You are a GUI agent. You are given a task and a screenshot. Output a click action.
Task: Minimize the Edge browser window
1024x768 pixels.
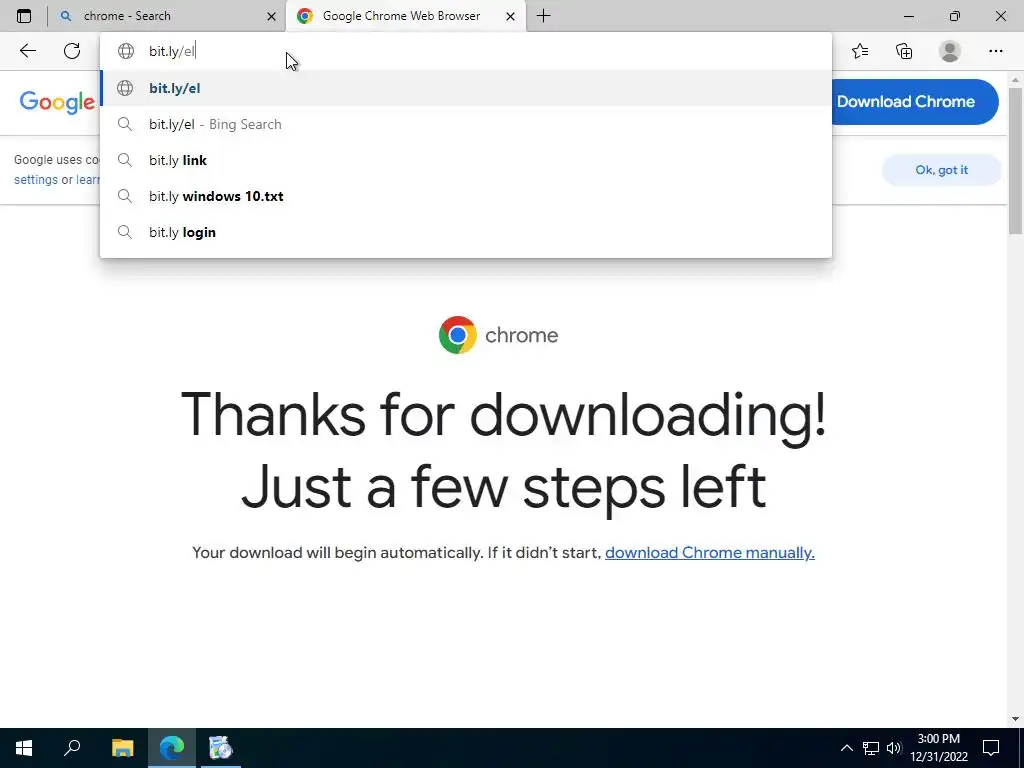click(908, 16)
